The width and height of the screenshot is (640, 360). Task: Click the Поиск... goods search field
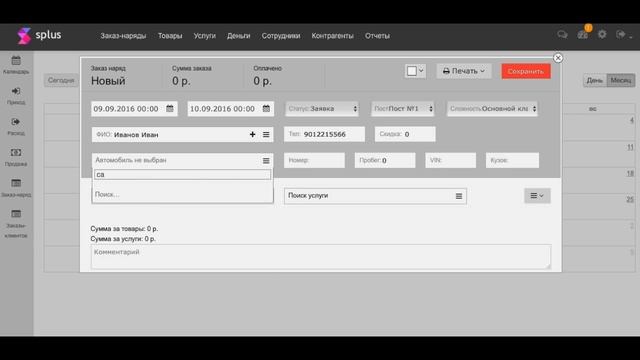(182, 195)
